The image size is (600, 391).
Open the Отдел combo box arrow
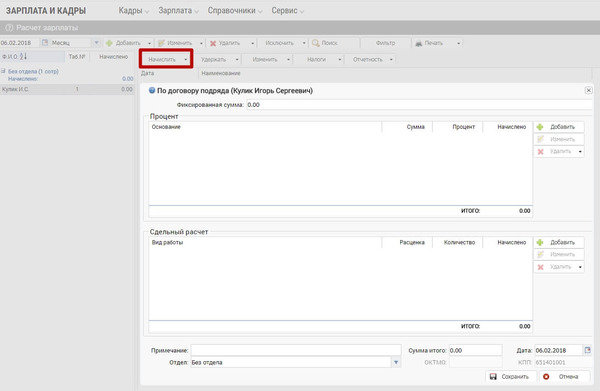pos(396,362)
